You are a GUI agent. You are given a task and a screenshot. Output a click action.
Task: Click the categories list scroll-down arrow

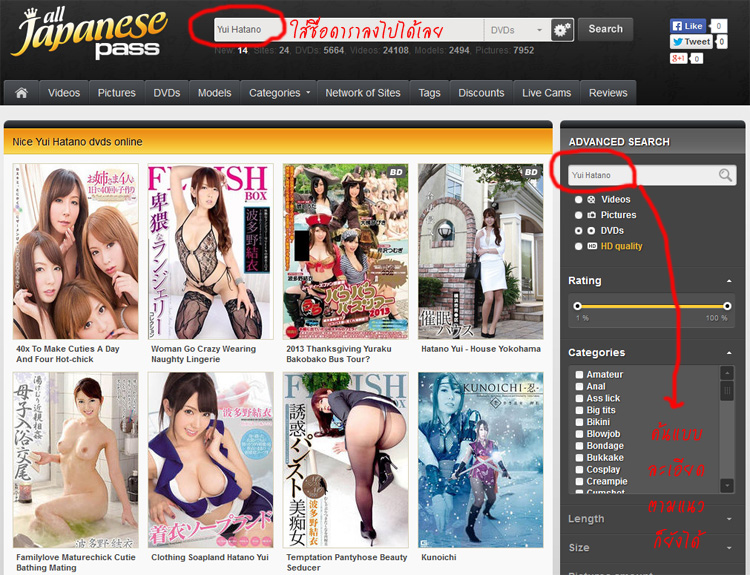click(727, 486)
